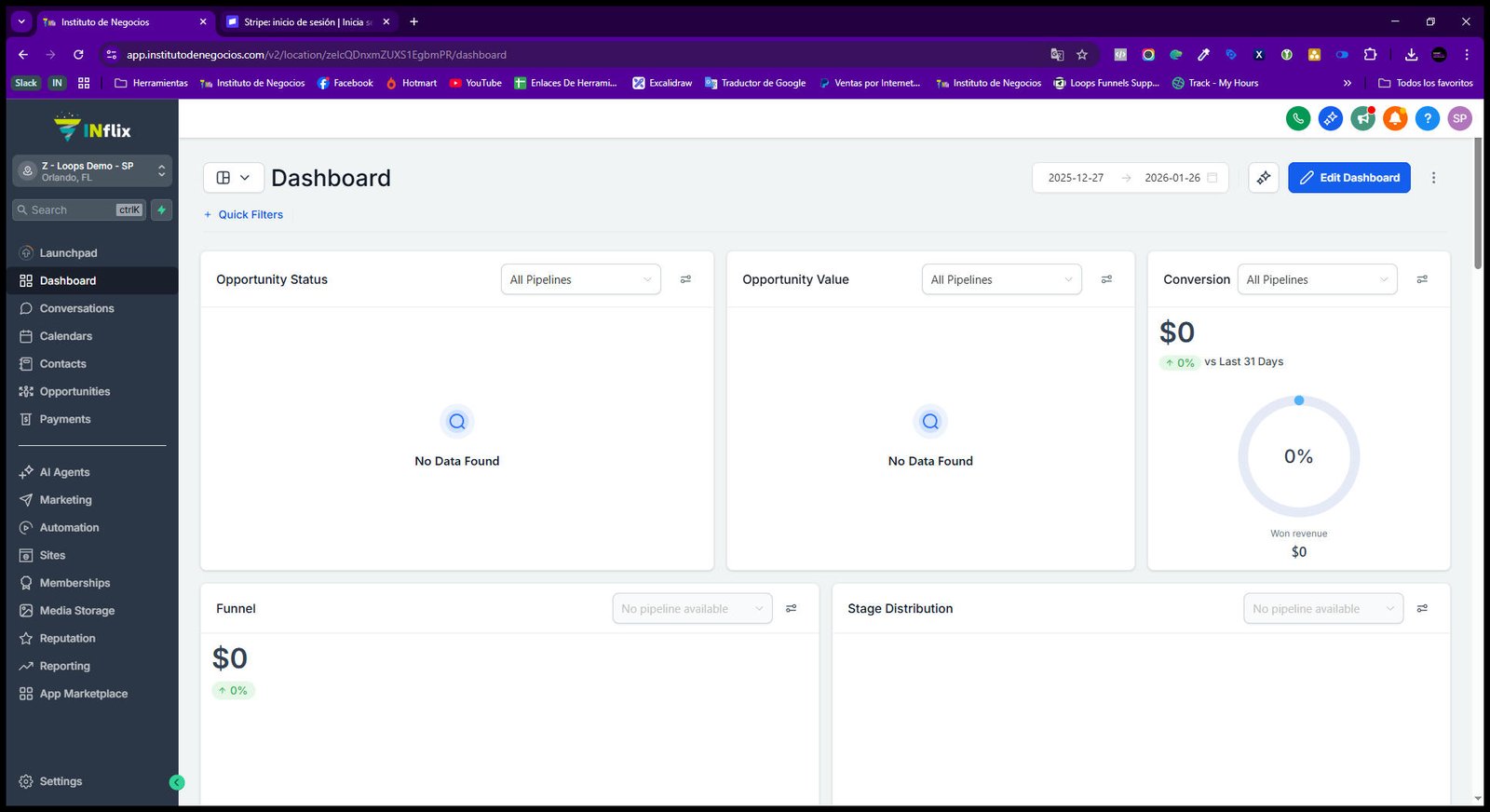Open the SP user profile avatar
1490x812 pixels.
click(1460, 118)
